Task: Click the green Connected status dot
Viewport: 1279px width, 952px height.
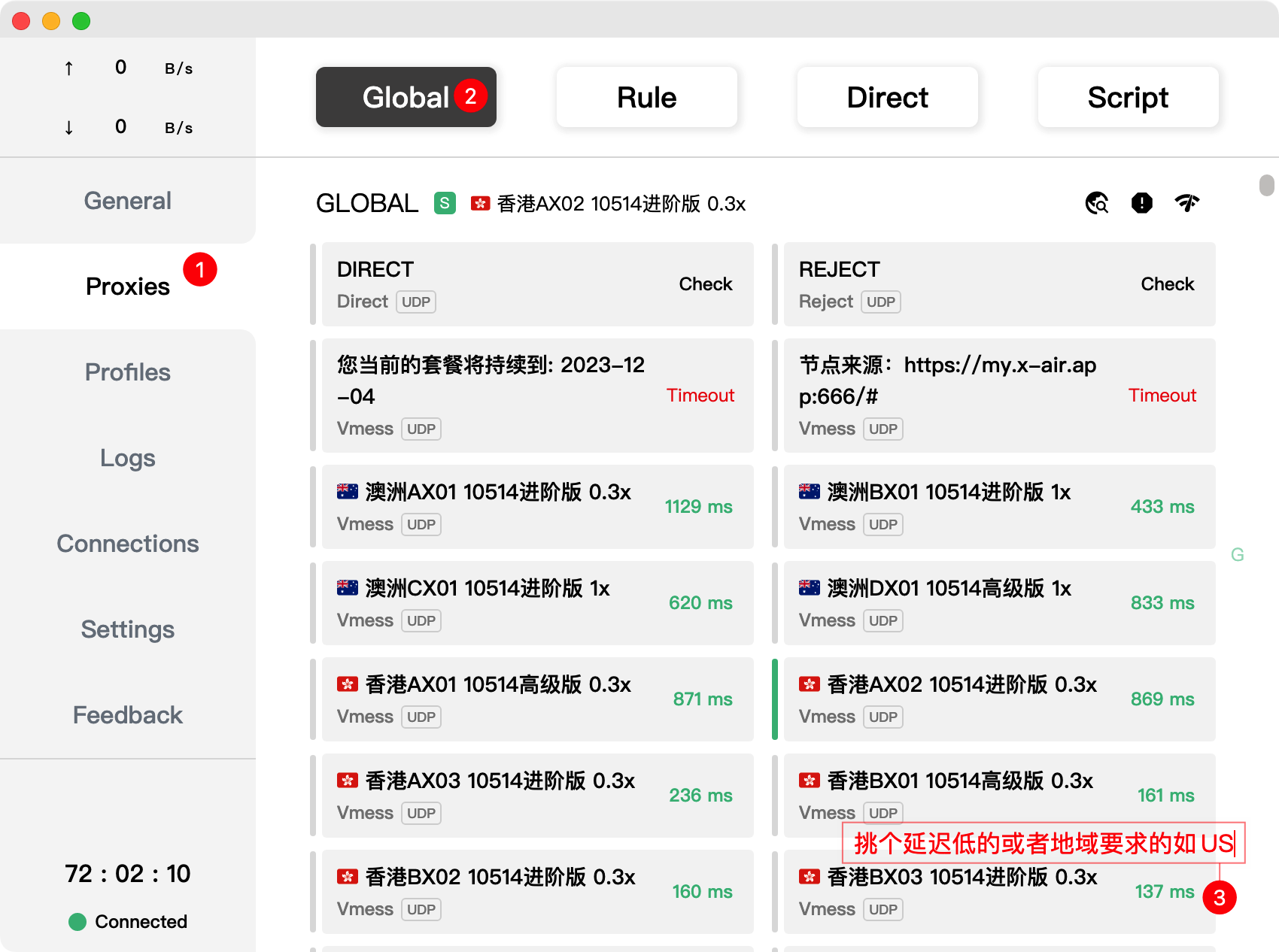Action: (77, 922)
